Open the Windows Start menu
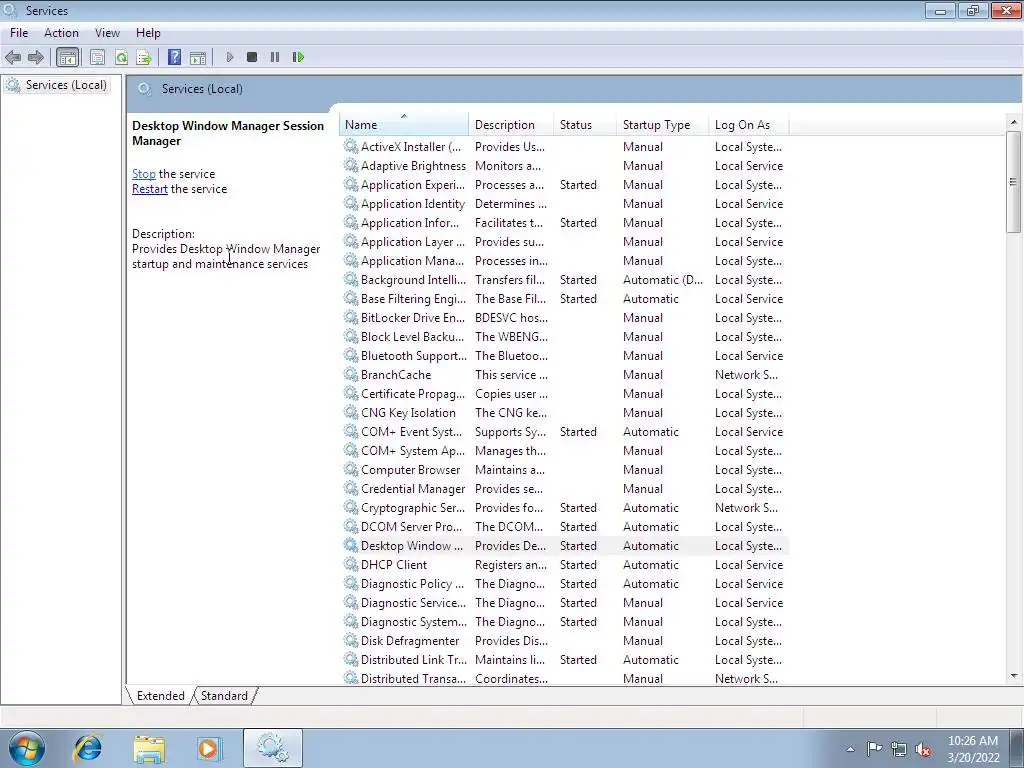 pos(27,748)
